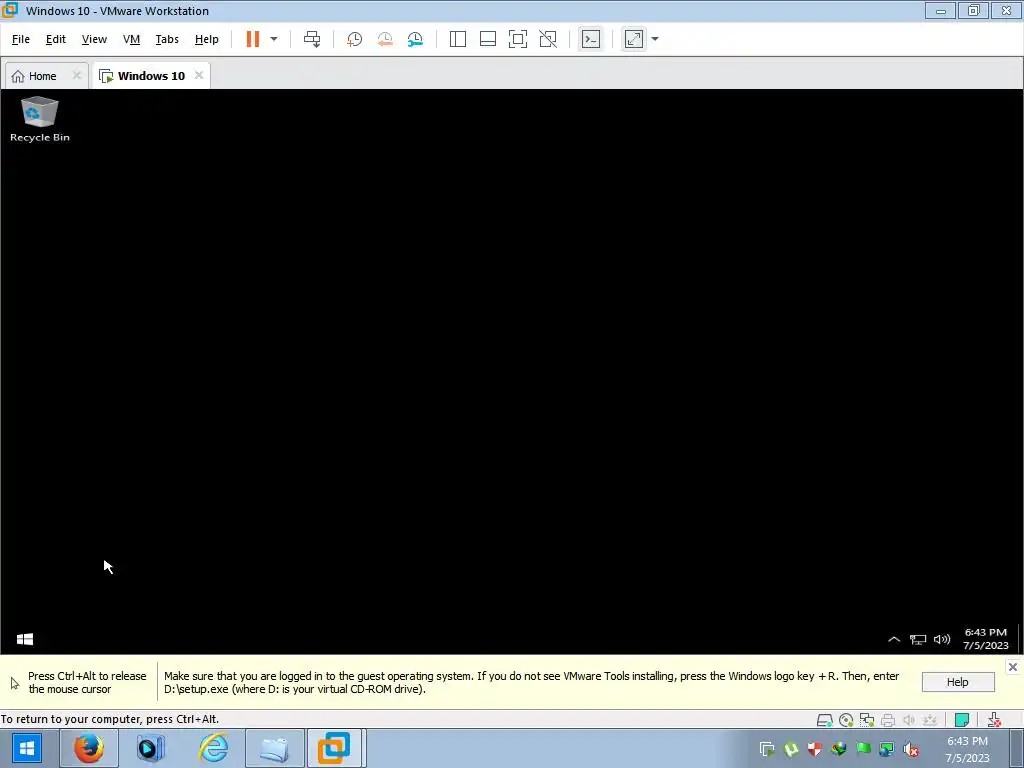The image size is (1024, 768).
Task: Open the File menu
Action: point(21,39)
